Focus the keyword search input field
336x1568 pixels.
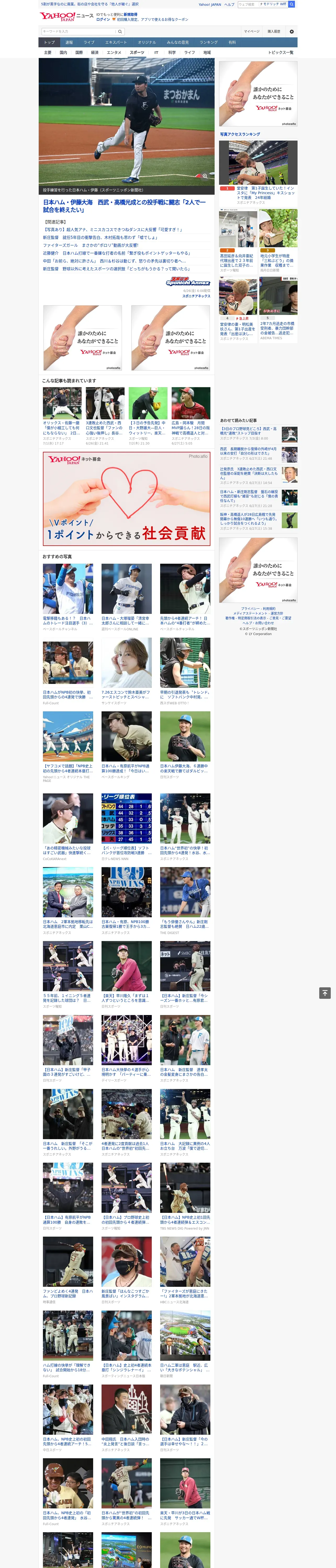(x=79, y=32)
